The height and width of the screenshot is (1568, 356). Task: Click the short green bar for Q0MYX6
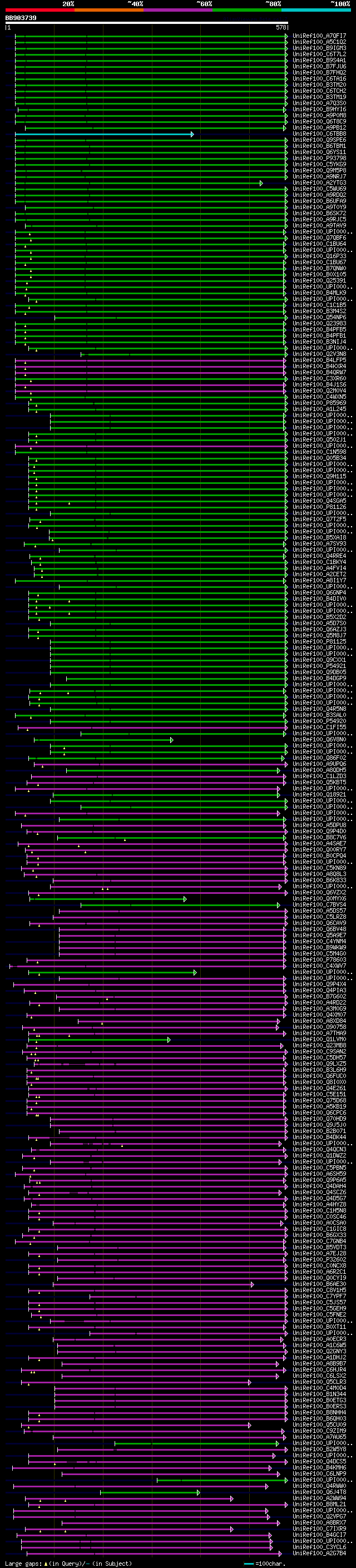click(108, 899)
